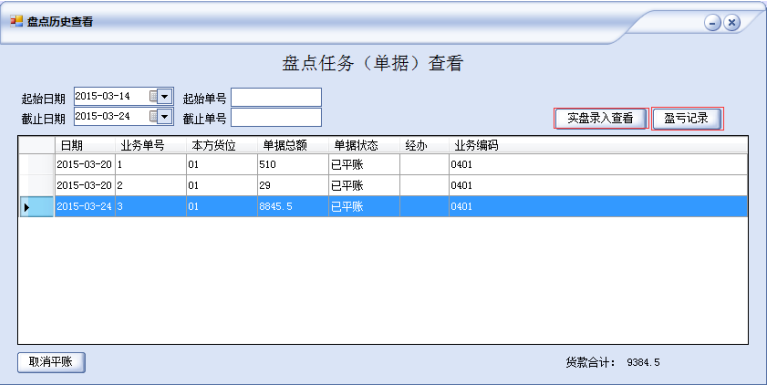Click the empty 经办 cell in the 510 row
This screenshot has width=767, height=386.
point(424,164)
